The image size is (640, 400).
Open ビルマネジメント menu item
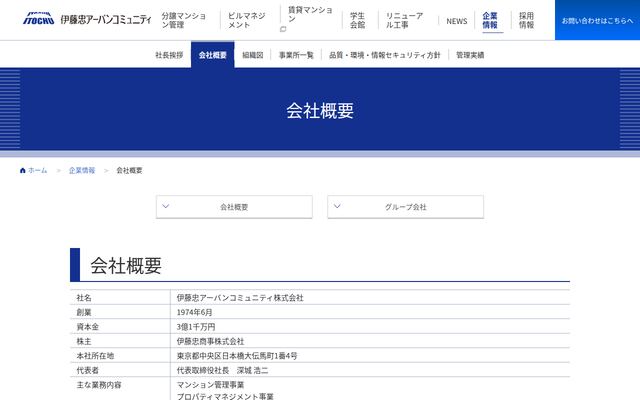pos(247,20)
